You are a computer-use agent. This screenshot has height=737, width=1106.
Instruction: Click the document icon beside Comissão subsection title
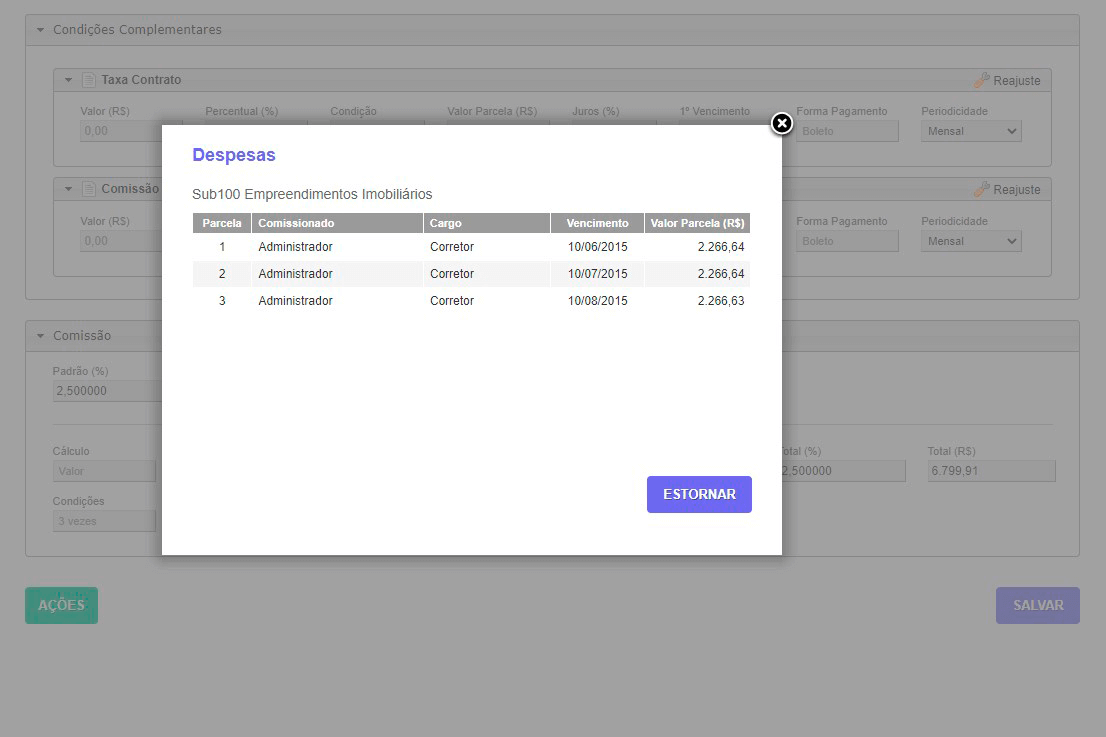(89, 189)
